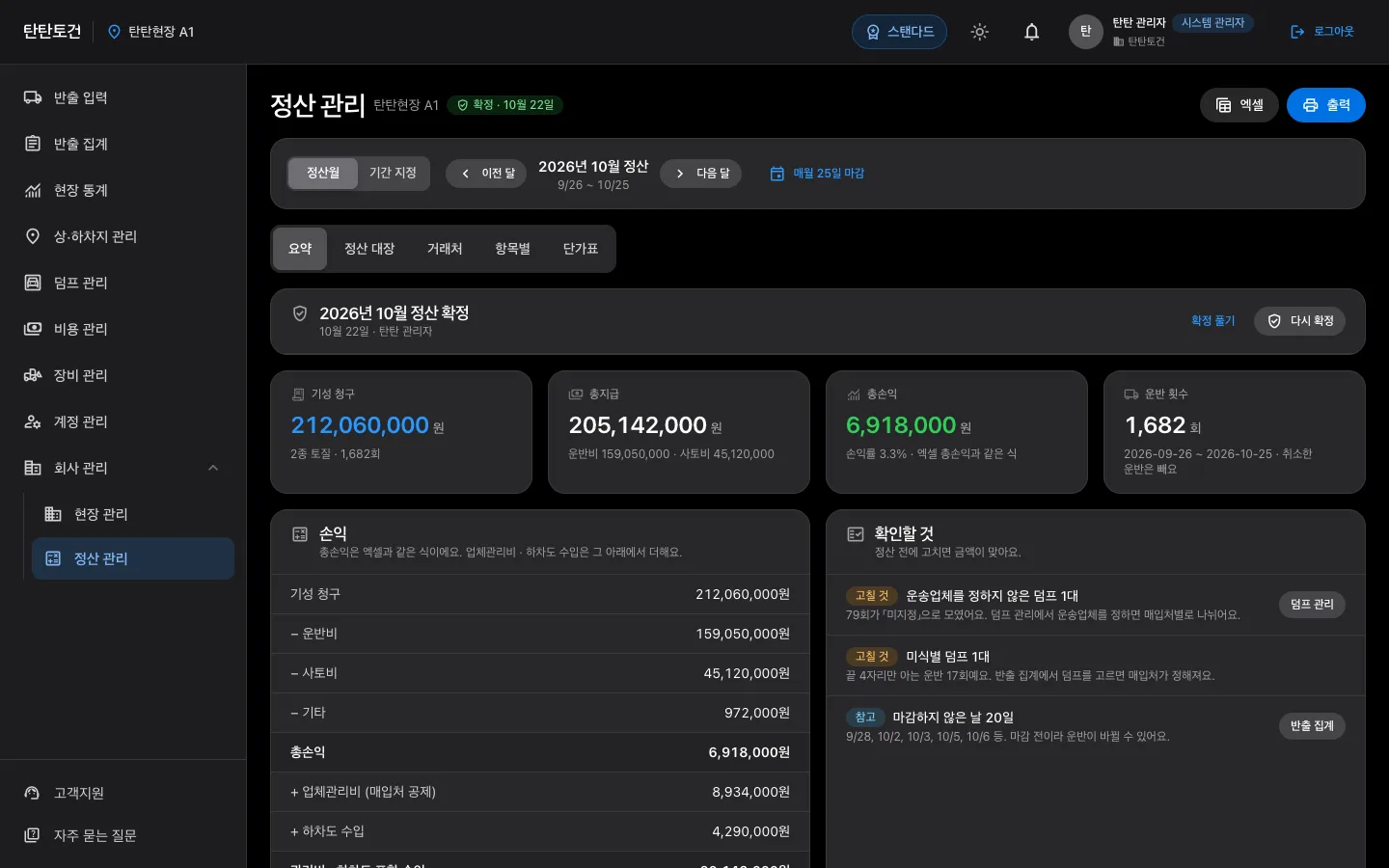Click the 1,682 운반 횟수 value

point(1155,425)
